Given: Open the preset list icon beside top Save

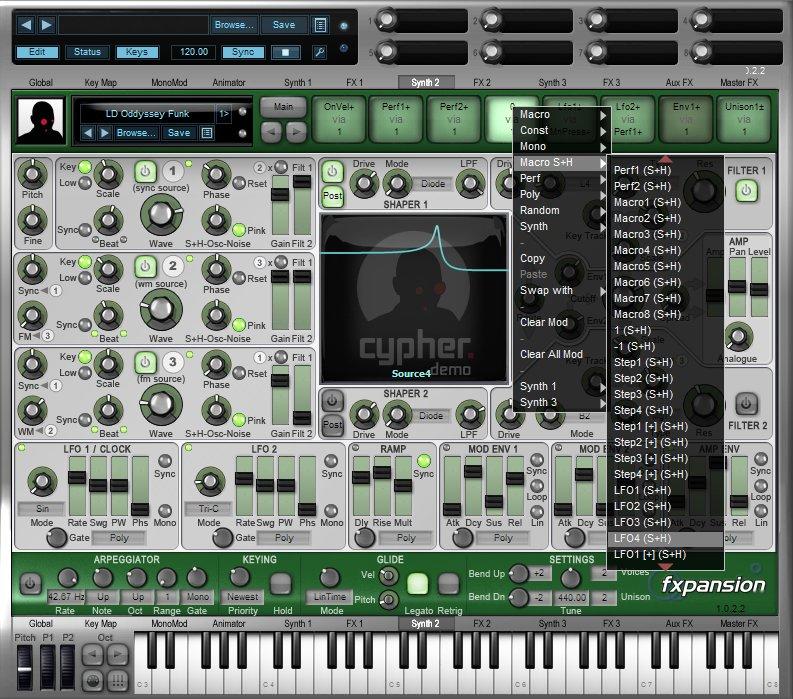Looking at the screenshot, I should coord(320,25).
